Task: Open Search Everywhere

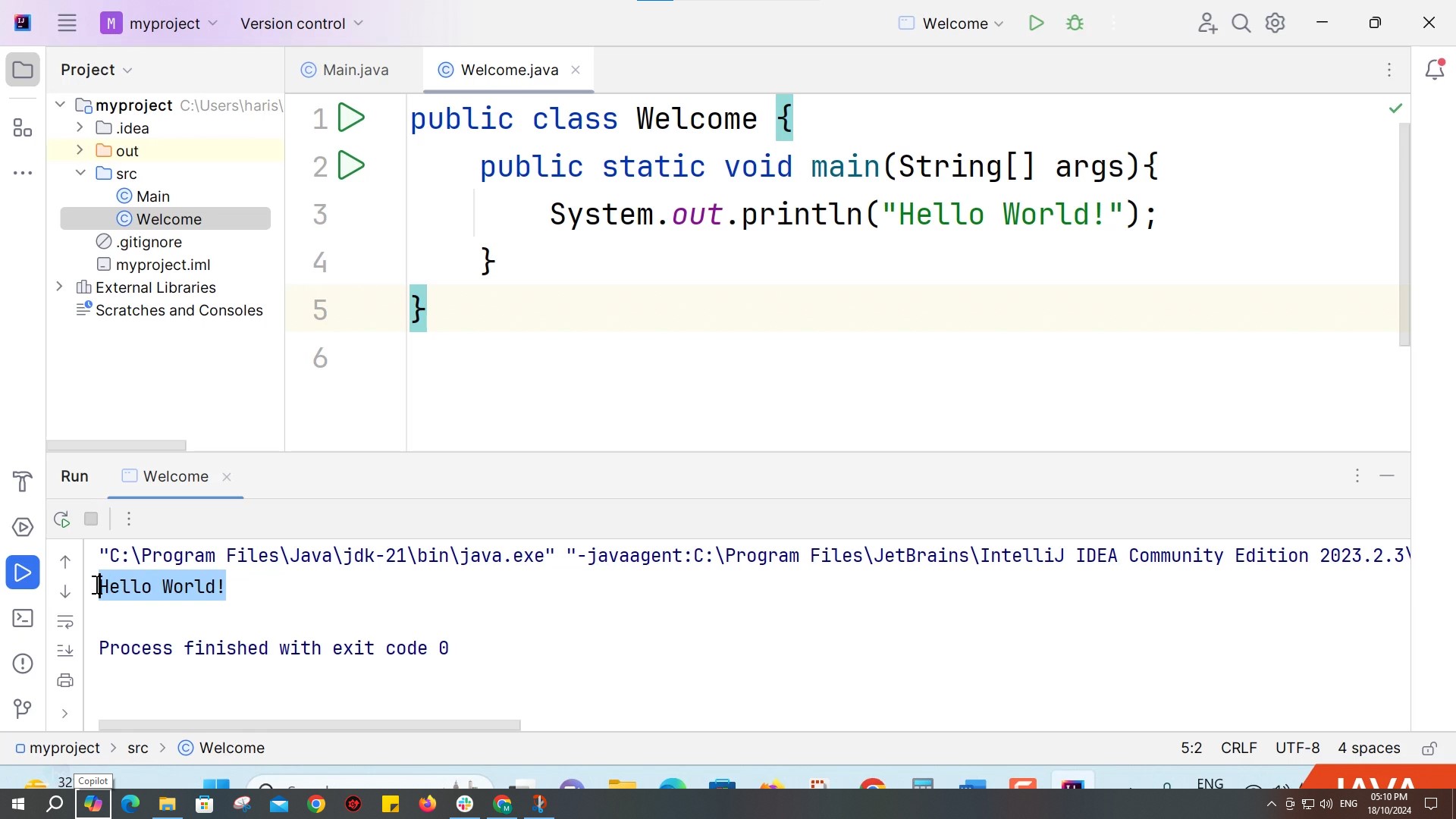Action: click(1241, 23)
